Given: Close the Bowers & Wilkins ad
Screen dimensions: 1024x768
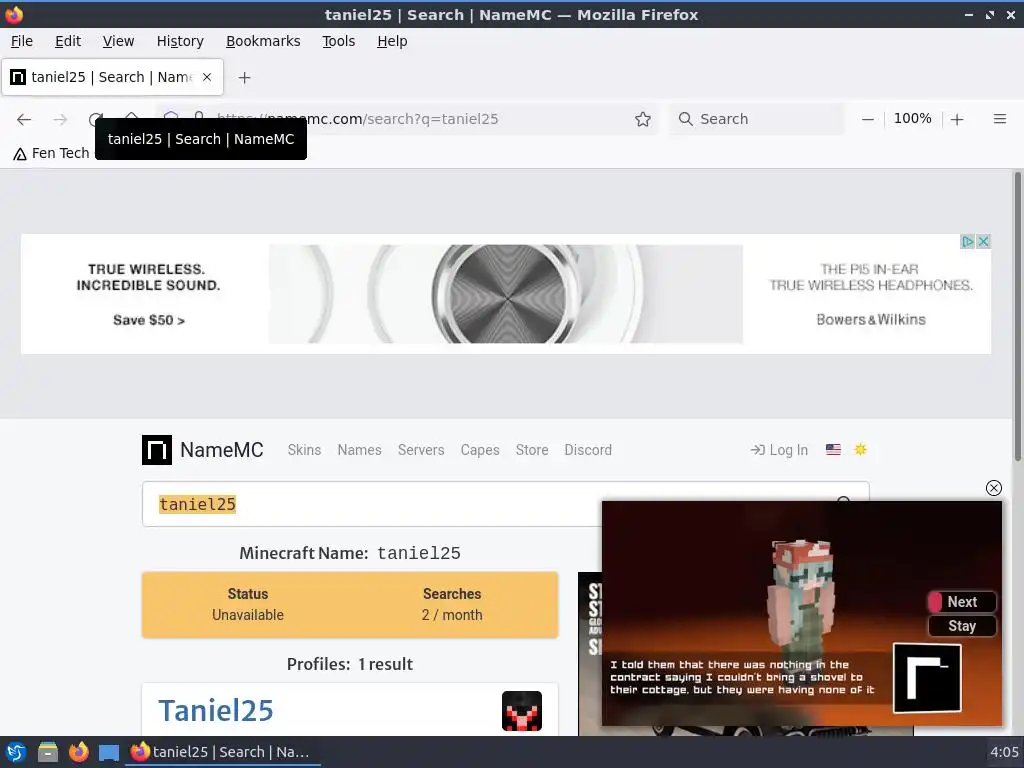Looking at the screenshot, I should point(984,242).
